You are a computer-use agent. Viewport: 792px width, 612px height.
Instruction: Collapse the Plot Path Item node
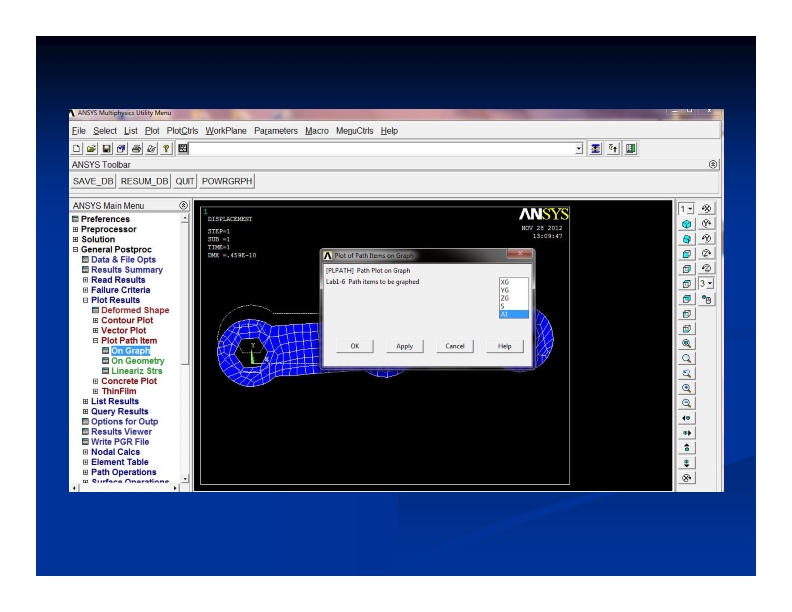tap(95, 340)
